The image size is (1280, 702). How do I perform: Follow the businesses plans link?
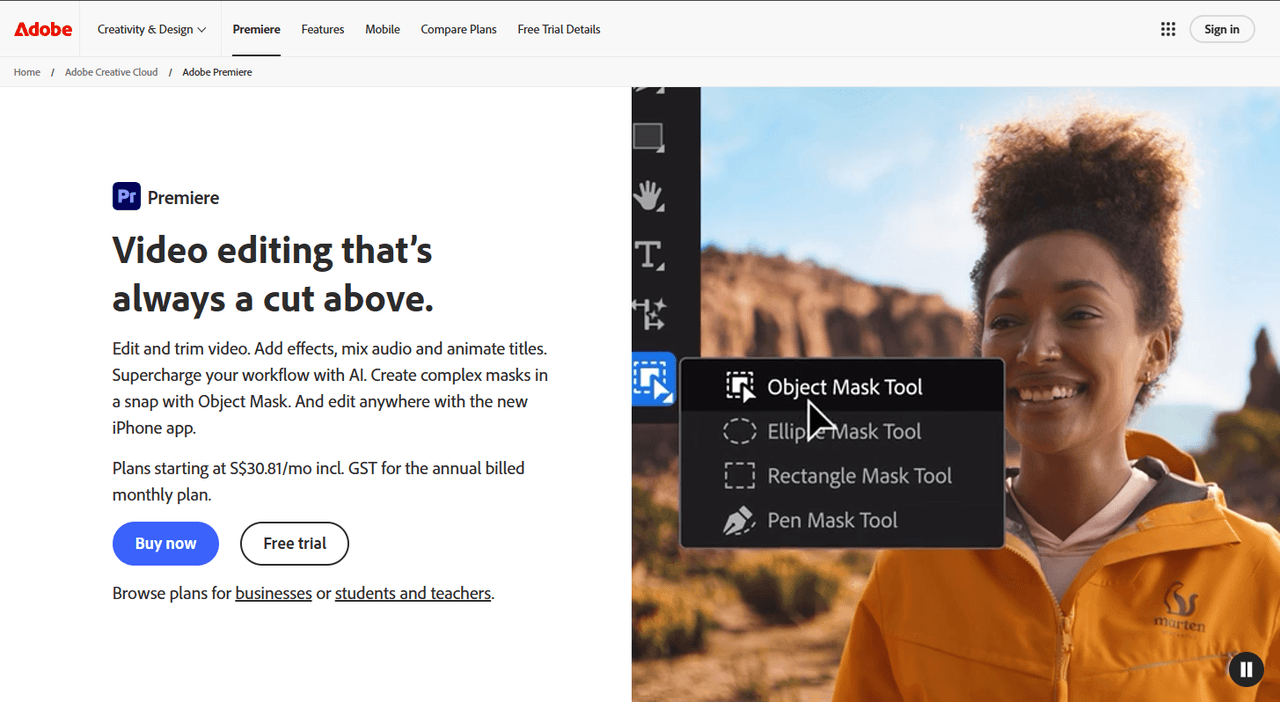(x=274, y=593)
